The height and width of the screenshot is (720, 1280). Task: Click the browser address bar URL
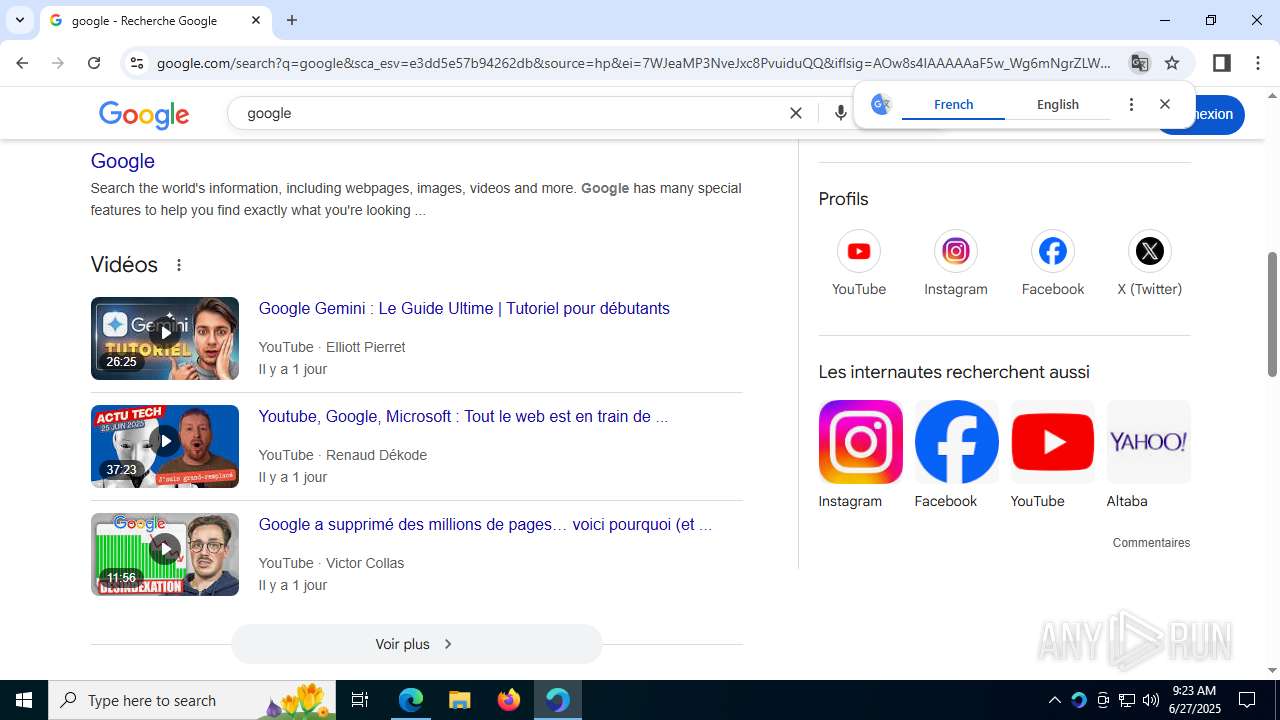633,63
